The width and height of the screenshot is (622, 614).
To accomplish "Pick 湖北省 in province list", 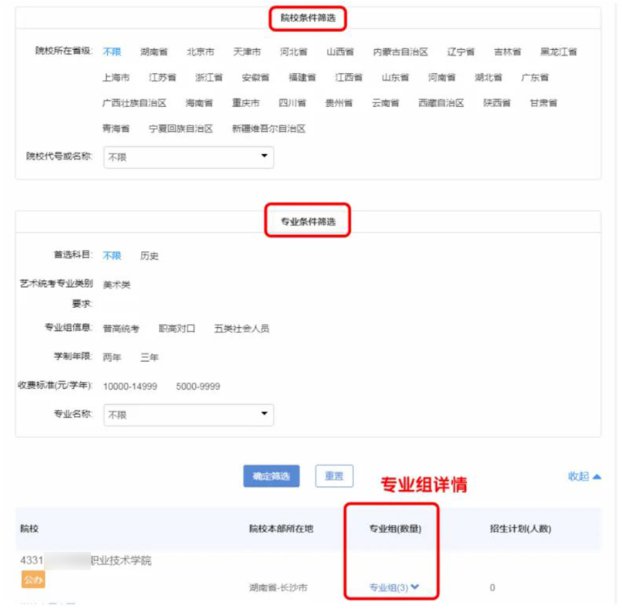I will [488, 77].
